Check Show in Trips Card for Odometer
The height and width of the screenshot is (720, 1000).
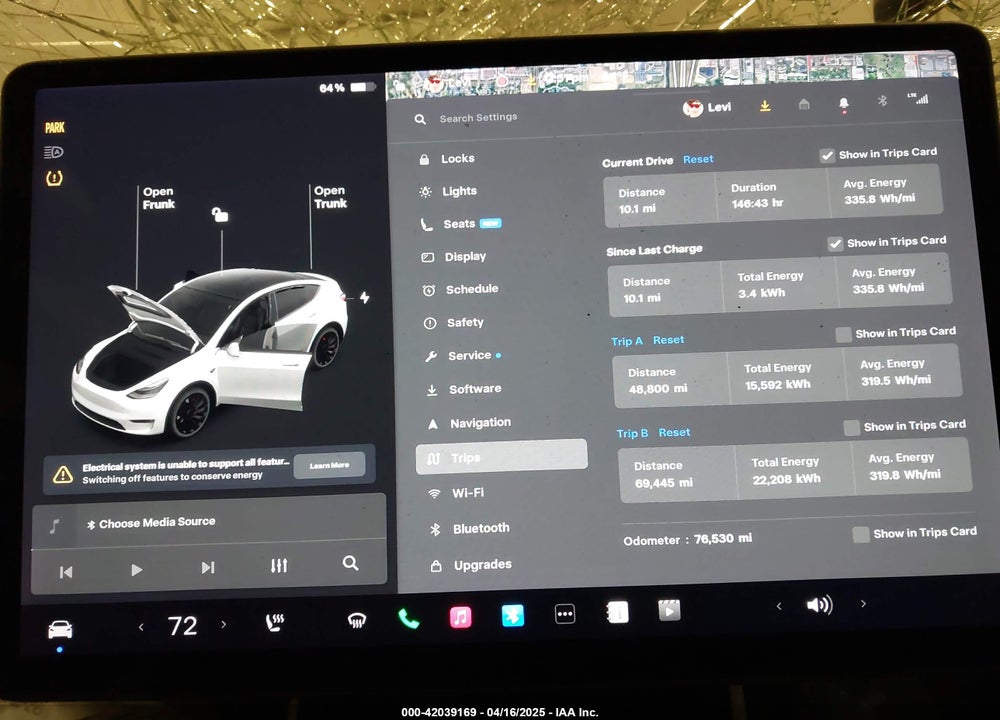pos(860,534)
